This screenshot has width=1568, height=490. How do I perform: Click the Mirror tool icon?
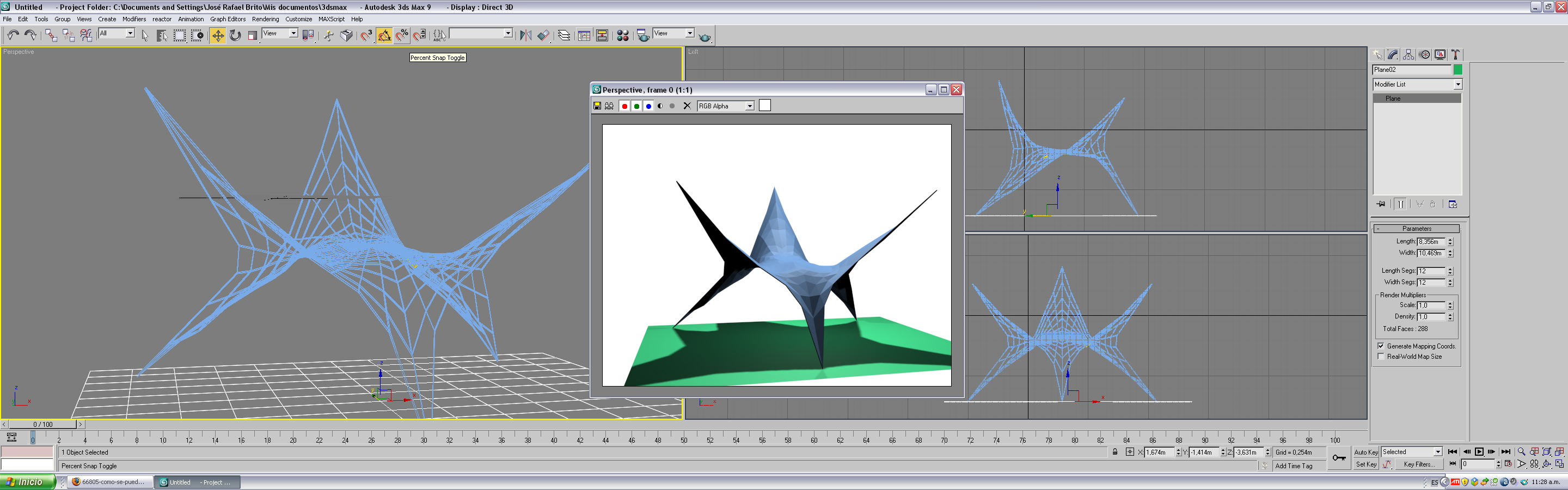[x=525, y=35]
